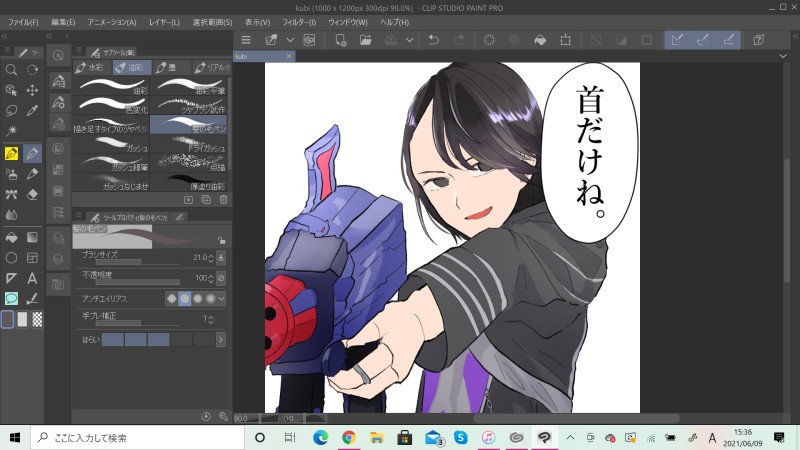This screenshot has height=450, width=800.
Task: Click the Undo arrow in command bar
Action: pyautogui.click(x=434, y=40)
